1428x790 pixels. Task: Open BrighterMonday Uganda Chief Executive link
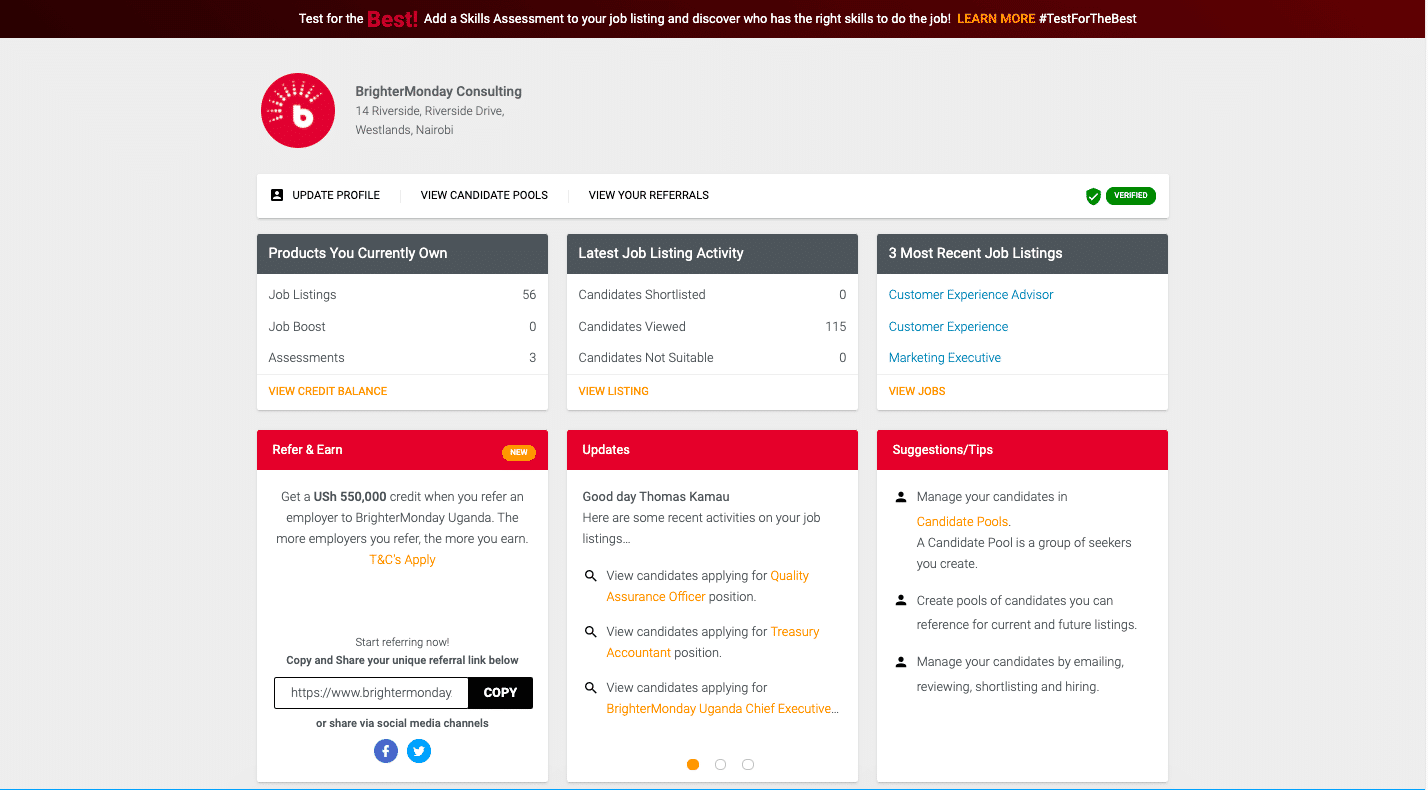(x=722, y=709)
